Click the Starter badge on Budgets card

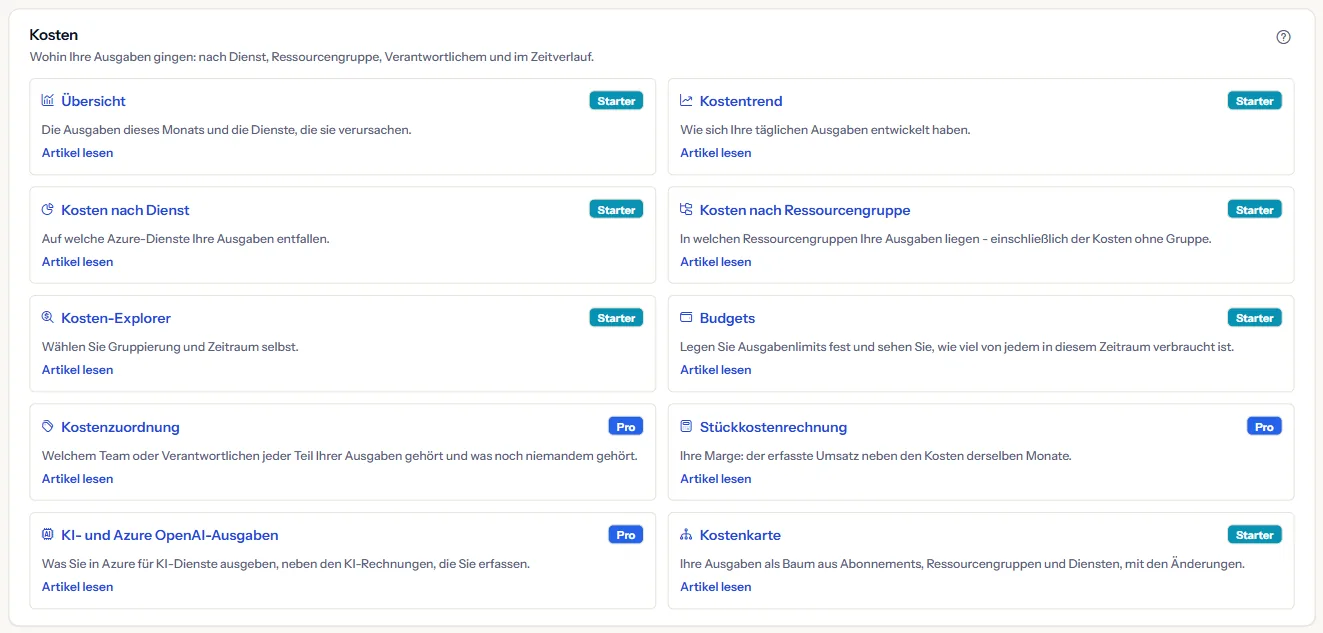[x=1254, y=318]
